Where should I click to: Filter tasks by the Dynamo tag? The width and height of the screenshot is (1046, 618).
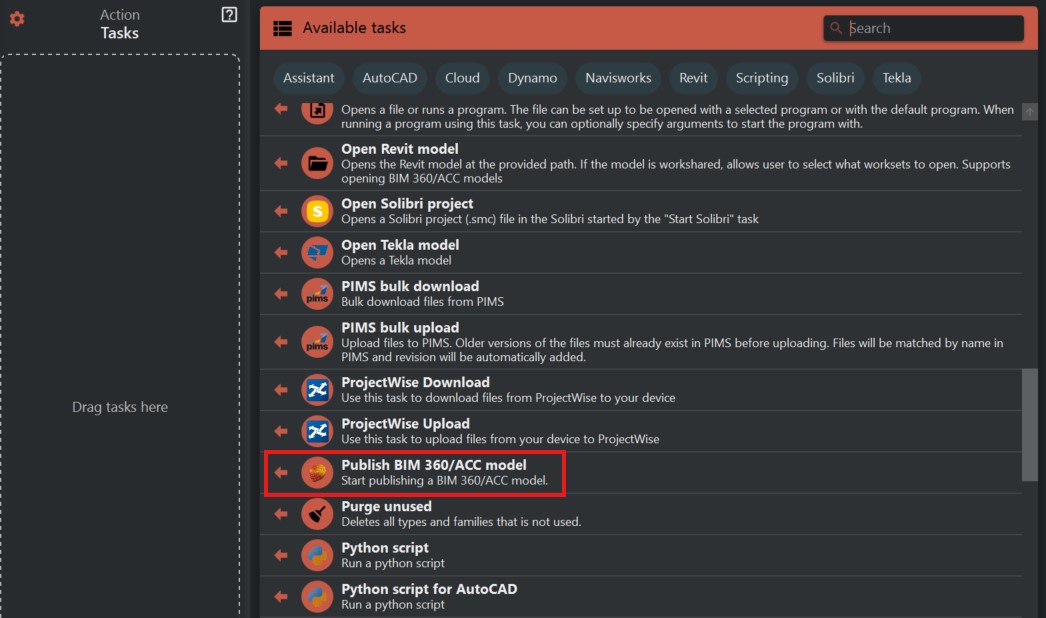[x=532, y=78]
